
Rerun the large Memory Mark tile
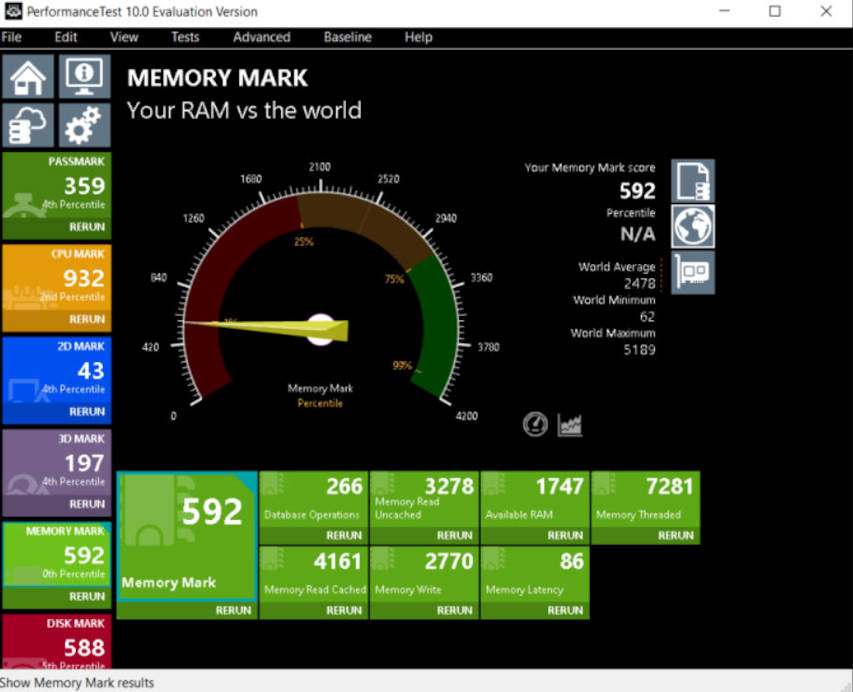tap(233, 610)
